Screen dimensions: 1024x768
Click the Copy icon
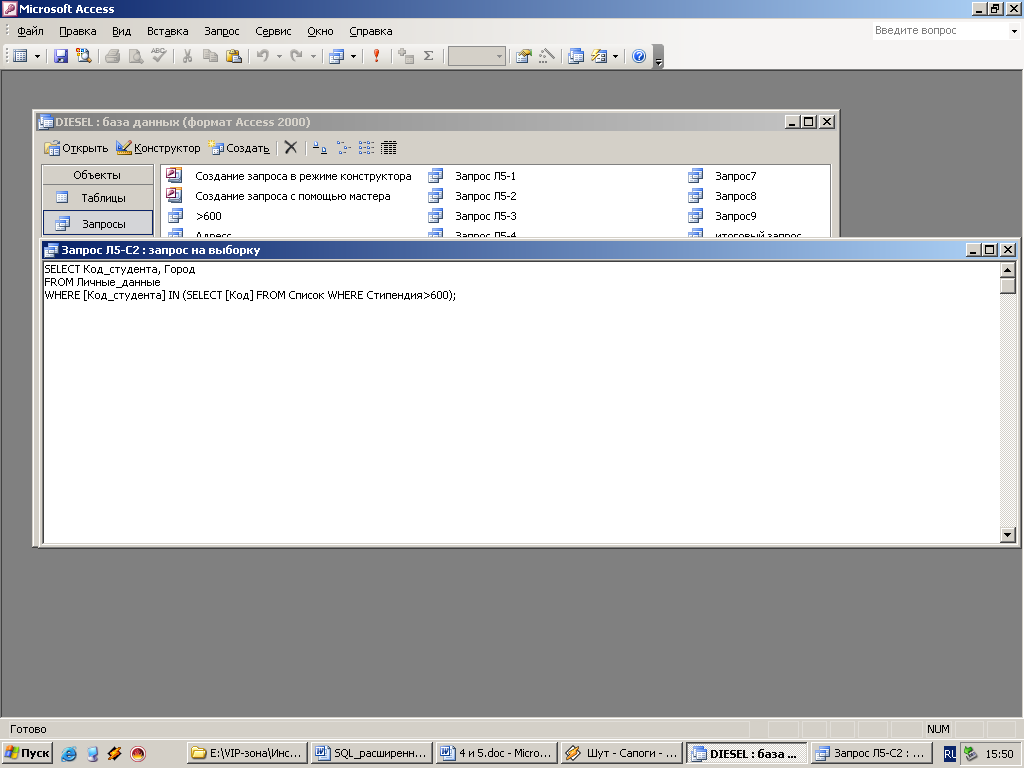[210, 56]
